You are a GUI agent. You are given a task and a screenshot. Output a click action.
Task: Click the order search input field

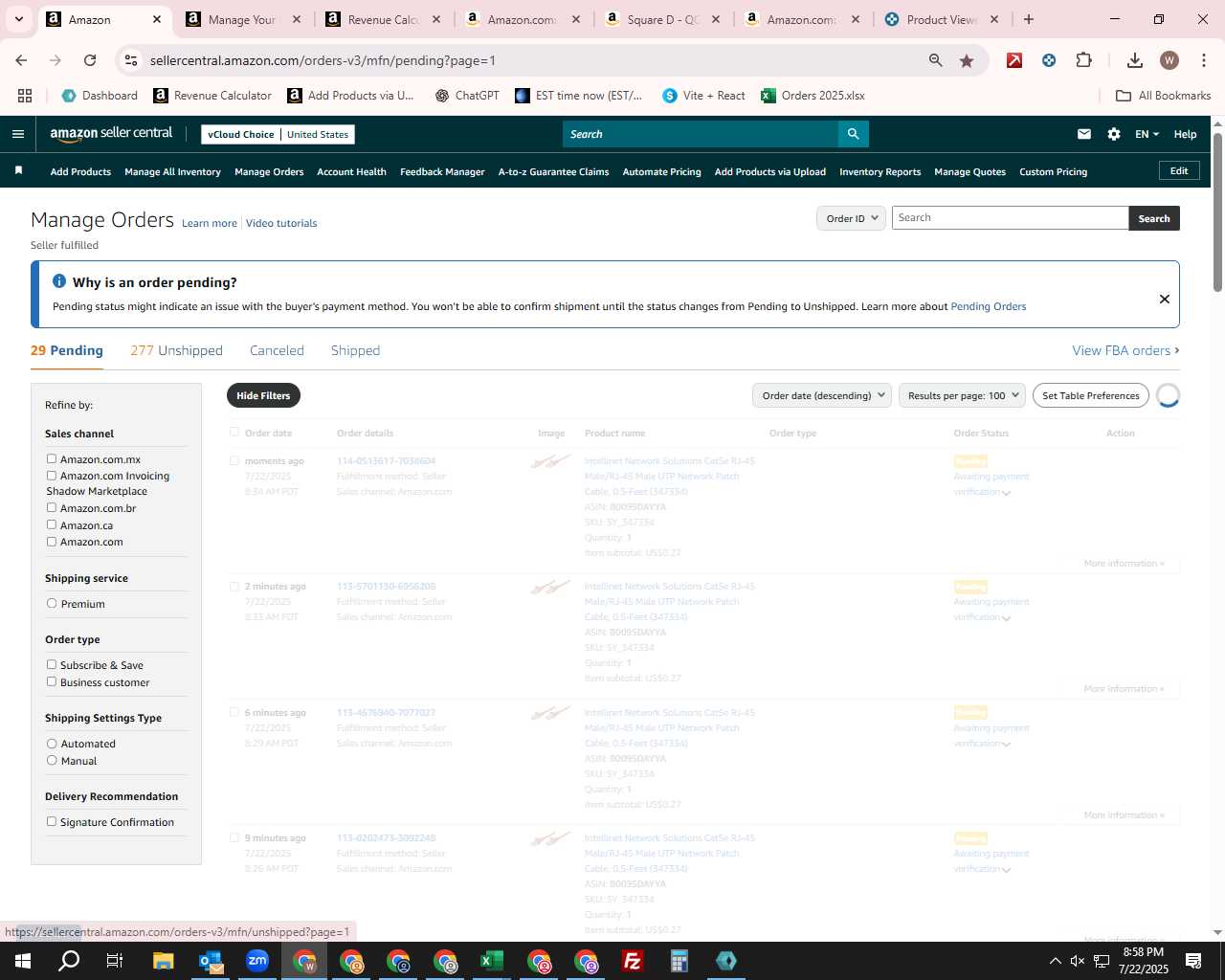(x=1010, y=218)
